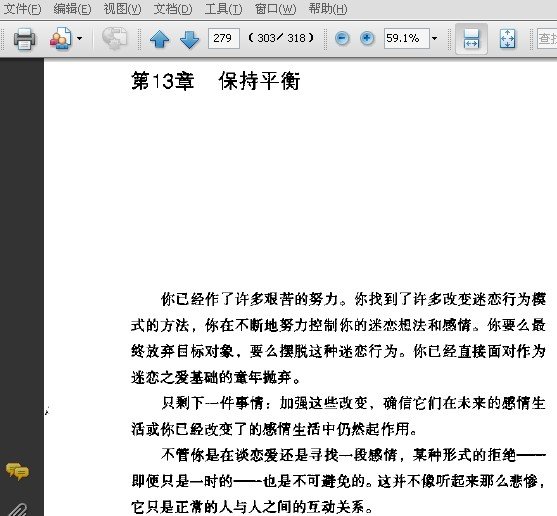
Task: Open the 文件(F) menu
Action: pos(22,9)
